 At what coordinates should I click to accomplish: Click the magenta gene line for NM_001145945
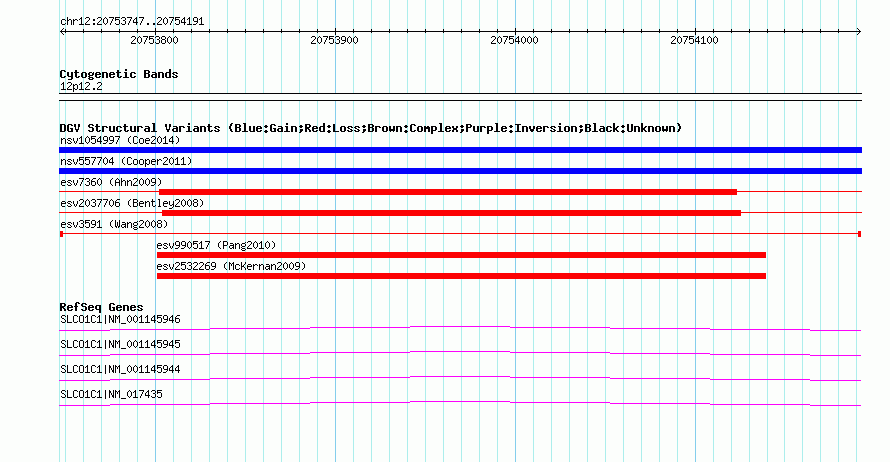460,353
